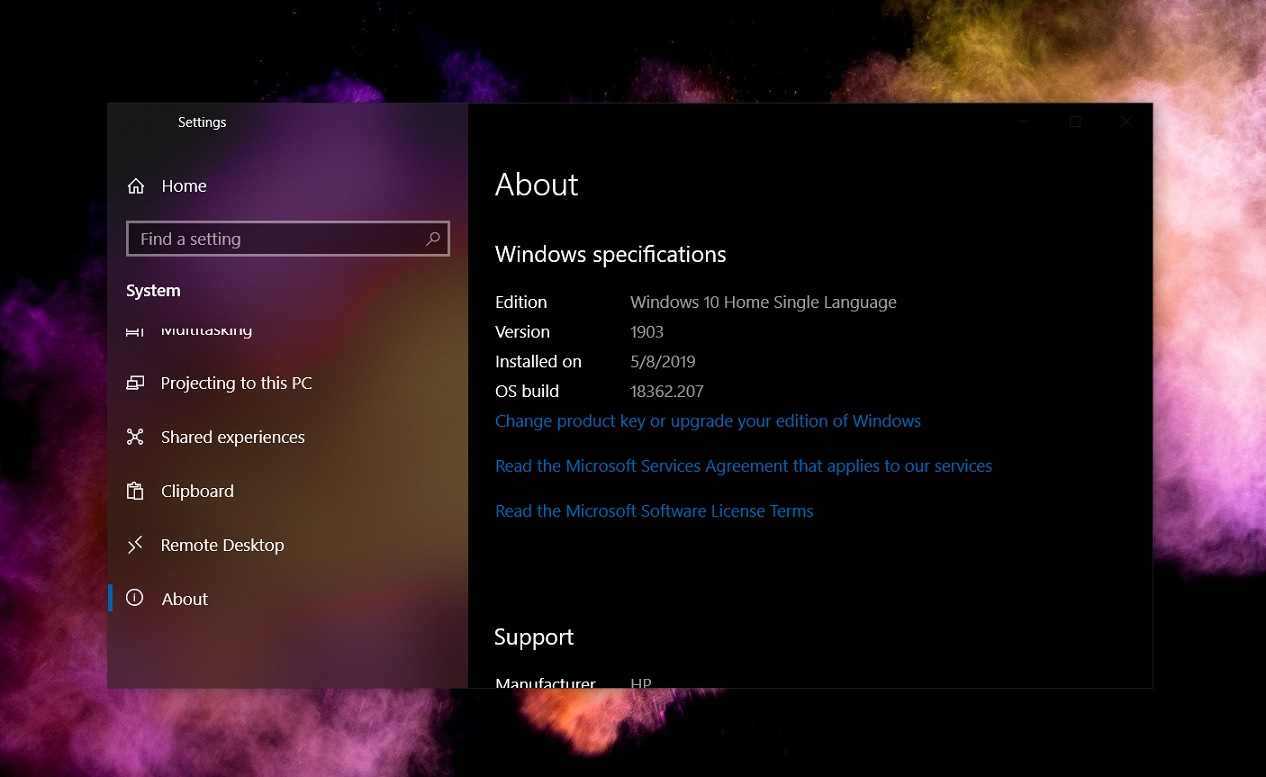Click the magnifier icon in the search box

click(x=433, y=239)
